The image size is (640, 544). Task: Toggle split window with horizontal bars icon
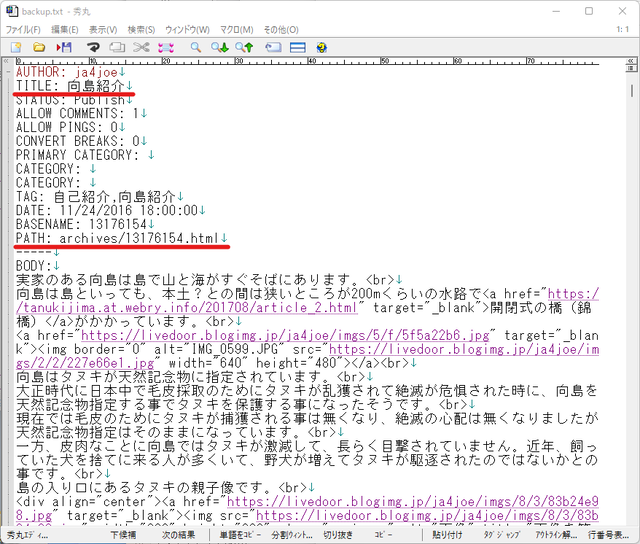click(x=298, y=47)
